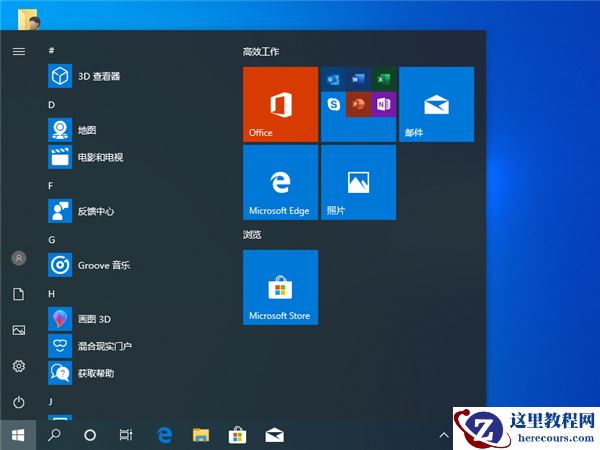Viewport: 600px width, 450px height.
Task: Open the 反馈中心 feedback icon
Action: [x=60, y=211]
